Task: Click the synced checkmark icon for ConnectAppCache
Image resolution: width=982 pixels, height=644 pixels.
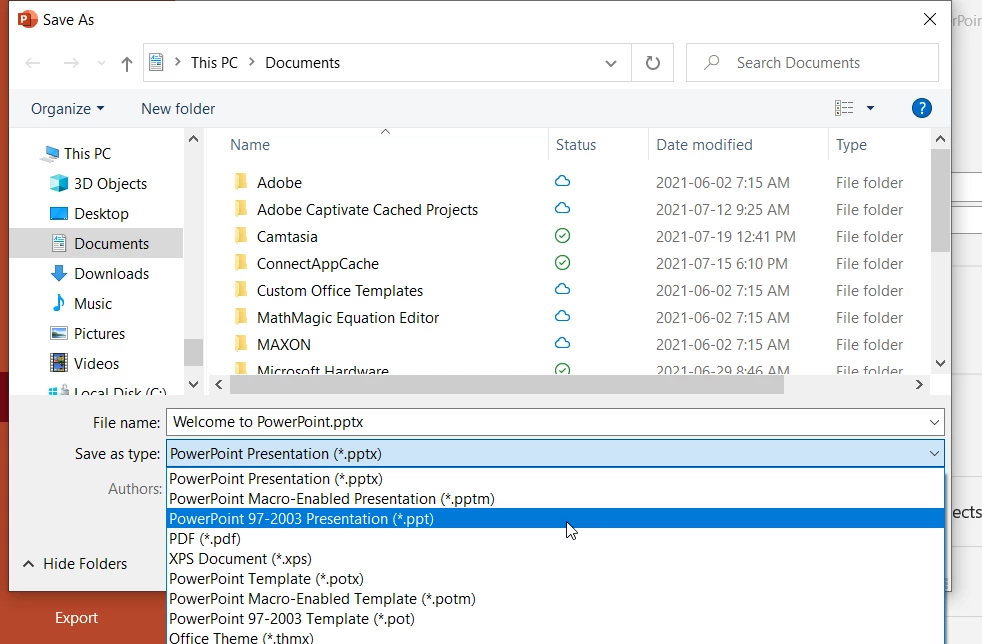Action: [562, 262]
